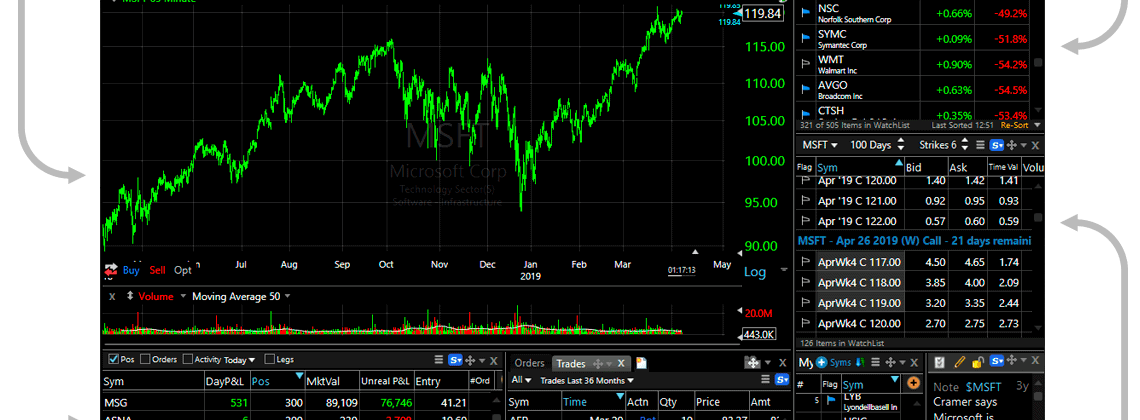1140x420 pixels.
Task: Click blue plus icon beside Syms
Action: point(822,362)
